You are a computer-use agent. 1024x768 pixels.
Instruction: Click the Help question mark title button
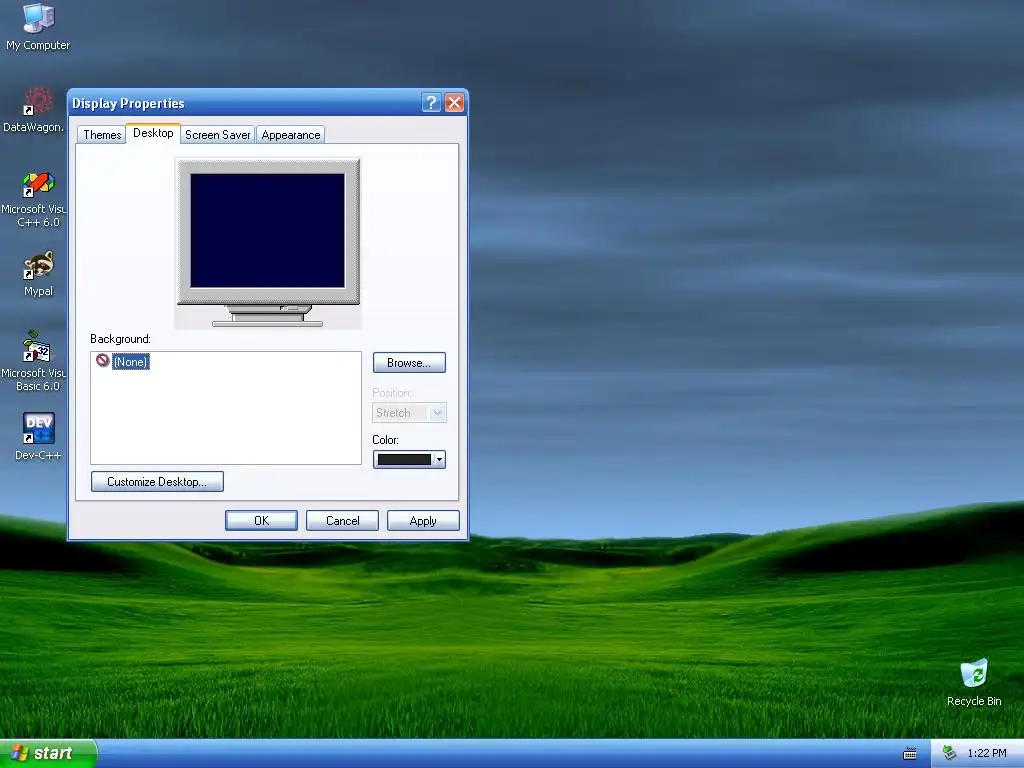[x=431, y=103]
